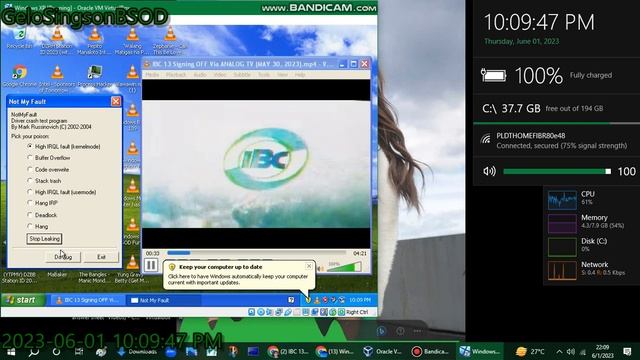640x360 pixels.
Task: Open the host notification center icon
Action: 627,351
